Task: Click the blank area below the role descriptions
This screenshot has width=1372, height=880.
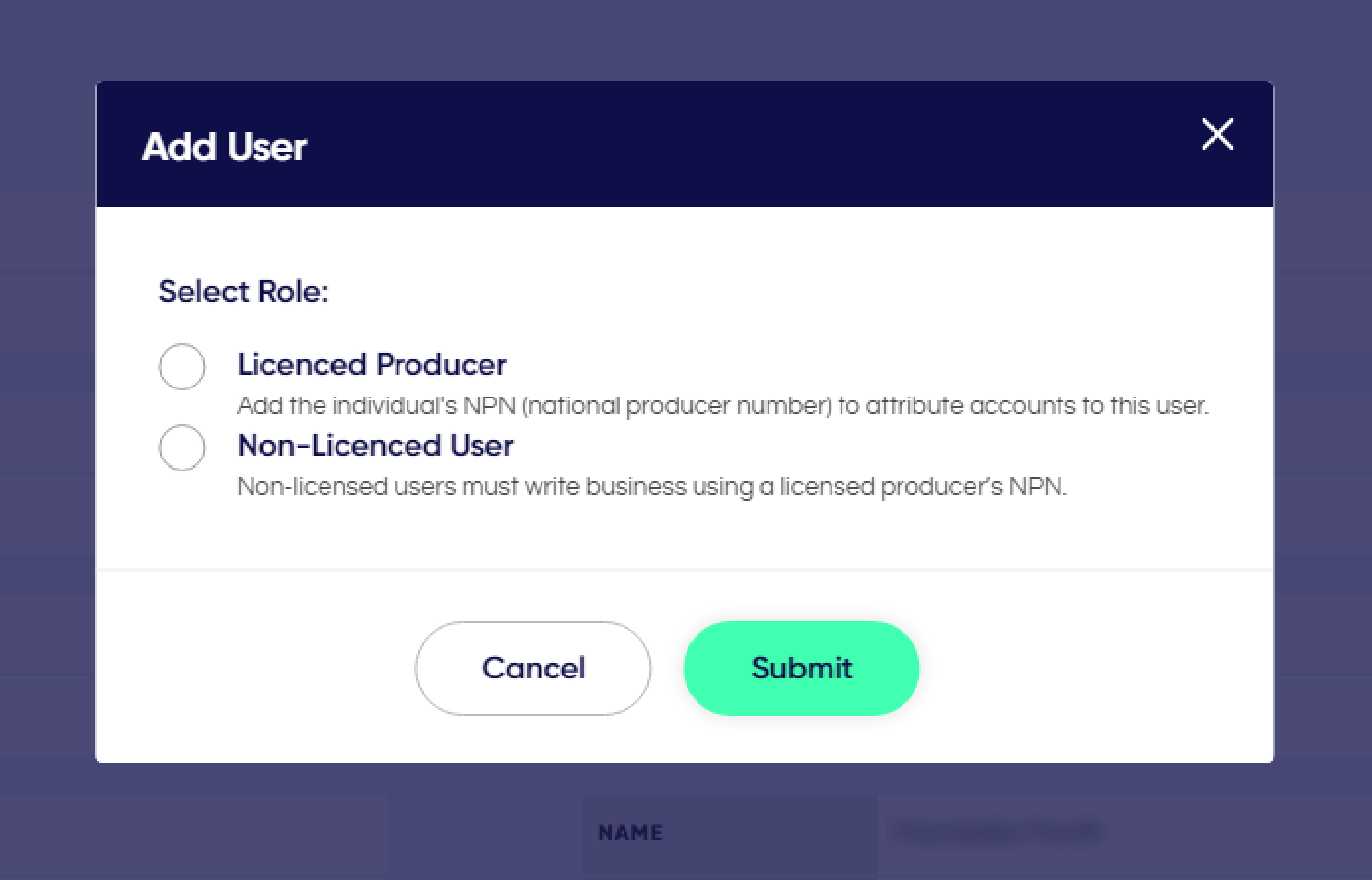Action: pyautogui.click(x=685, y=534)
